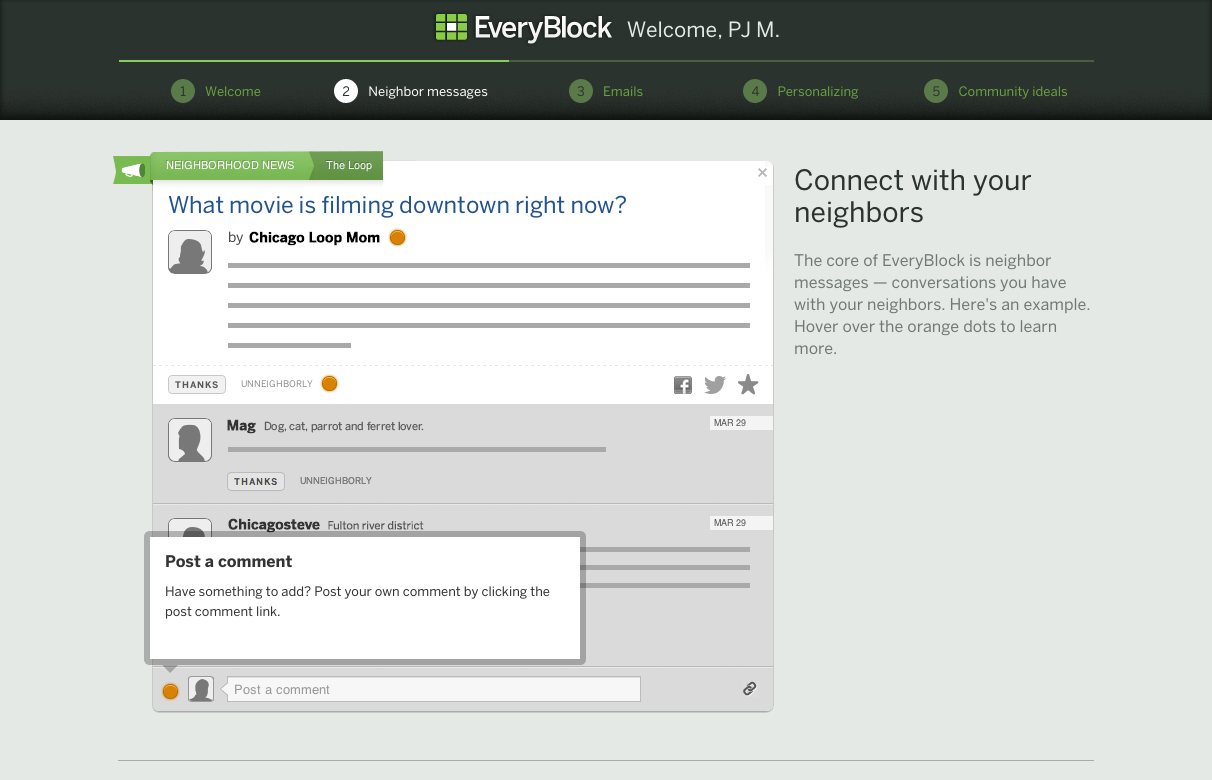Star the post as favorite
1212x780 pixels.
[x=748, y=384]
